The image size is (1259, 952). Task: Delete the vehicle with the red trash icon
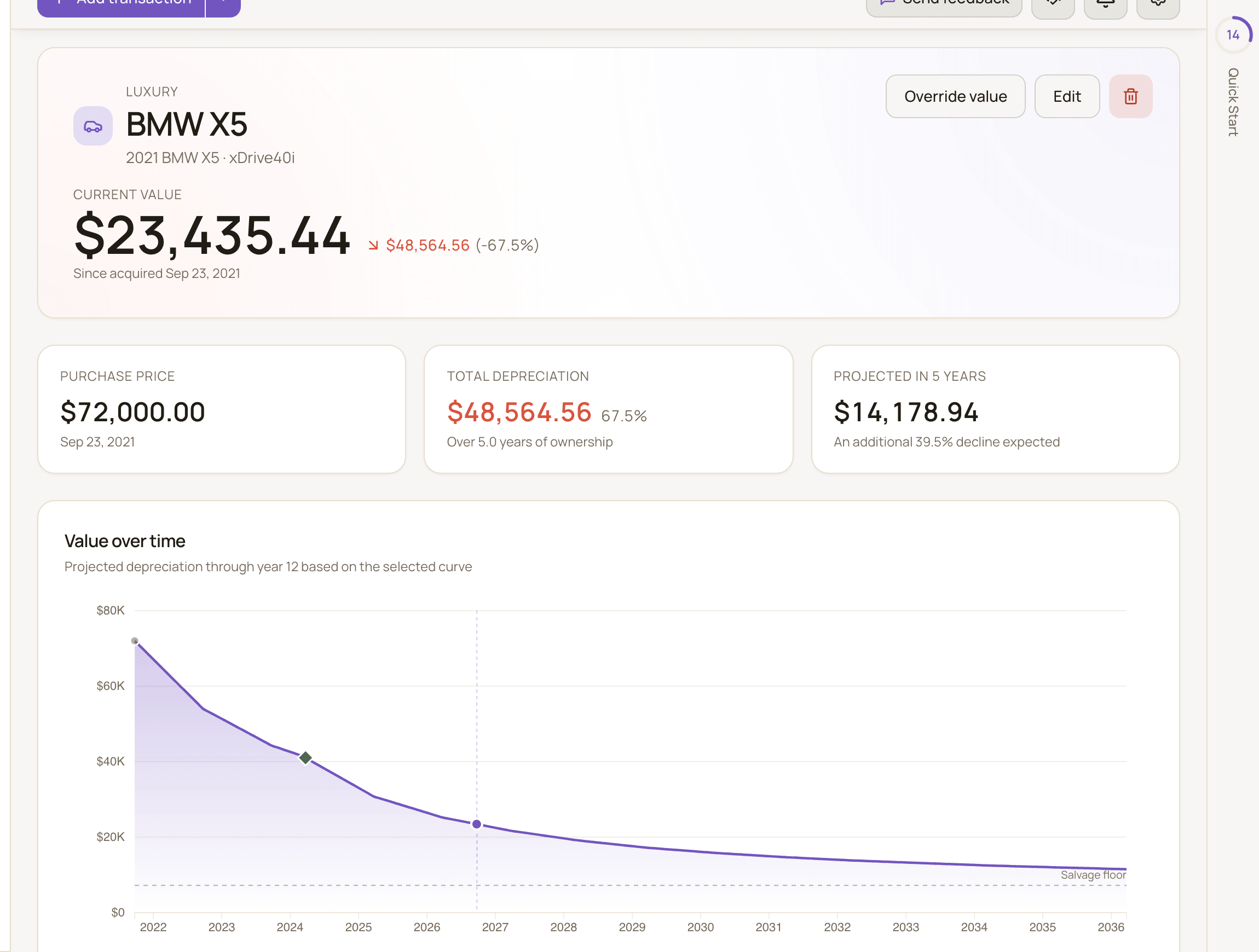pyautogui.click(x=1130, y=96)
